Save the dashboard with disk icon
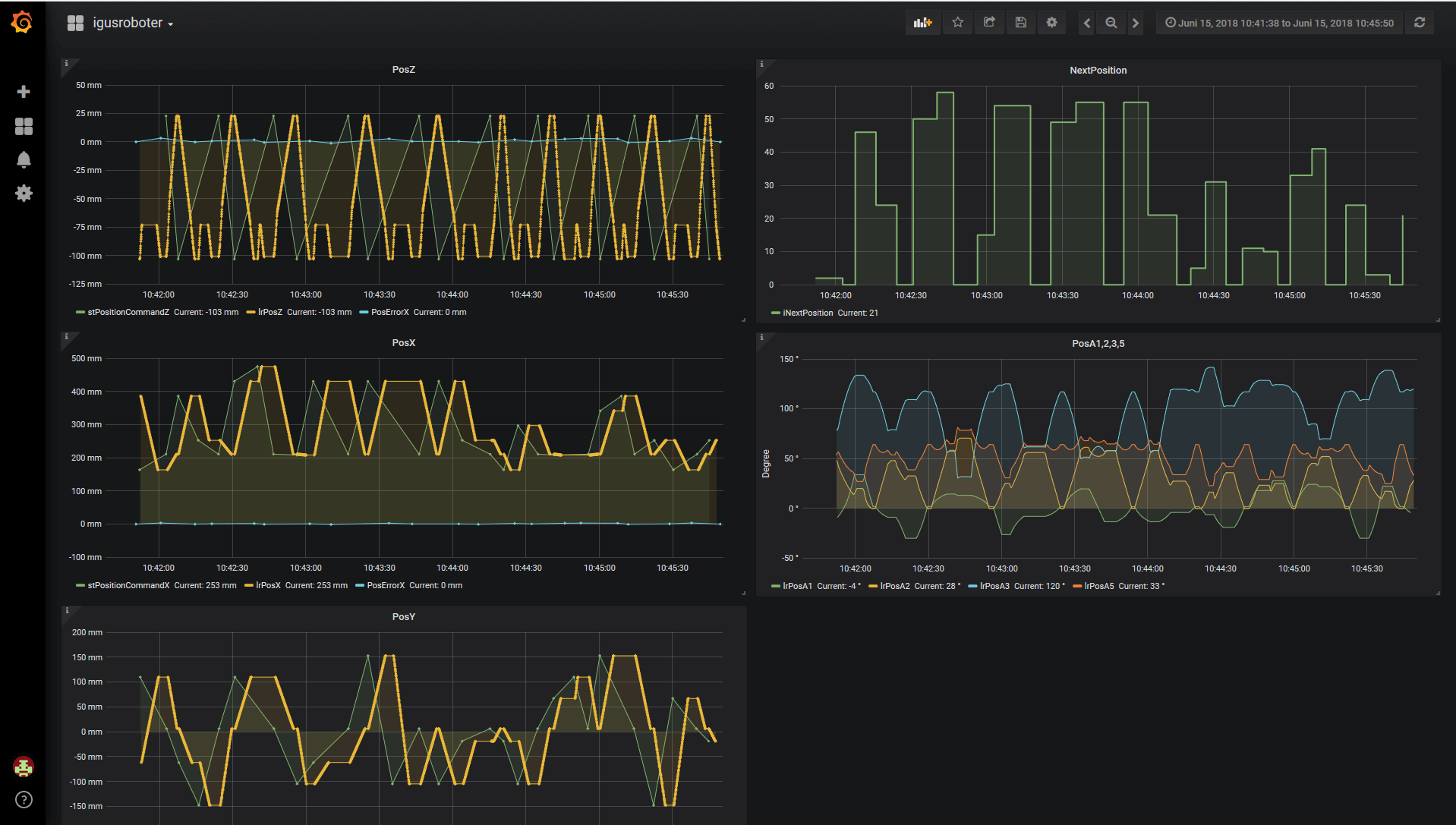Image resolution: width=1456 pixels, height=825 pixels. coord(1021,23)
